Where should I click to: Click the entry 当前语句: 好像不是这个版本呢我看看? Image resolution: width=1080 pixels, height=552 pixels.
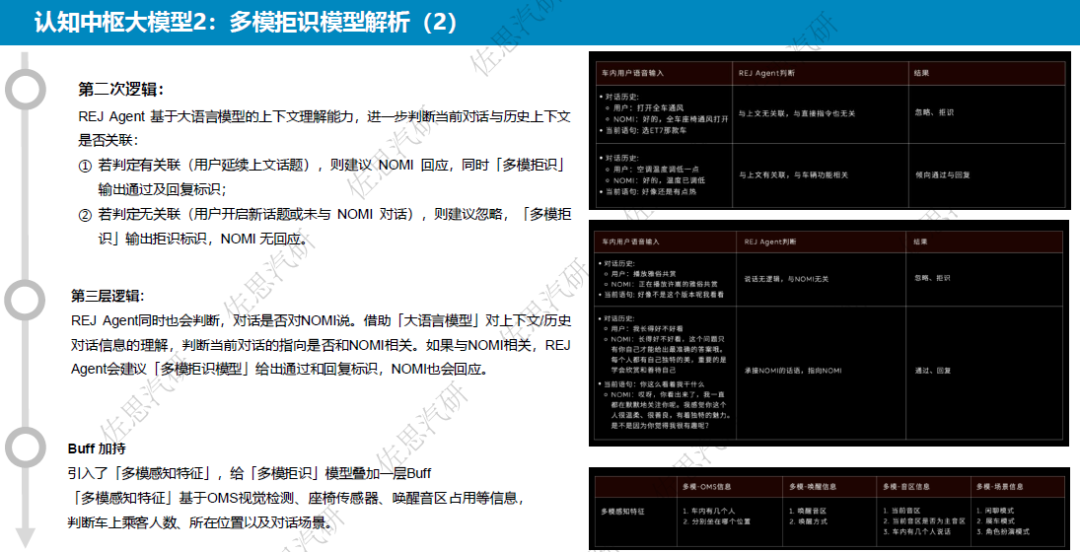[x=663, y=294]
